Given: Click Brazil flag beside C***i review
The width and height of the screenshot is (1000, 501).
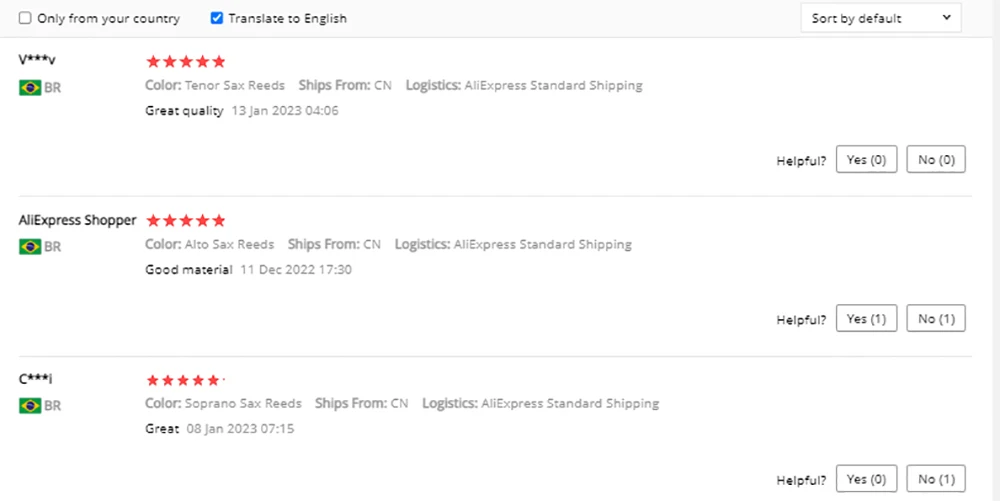Looking at the screenshot, I should 30,406.
